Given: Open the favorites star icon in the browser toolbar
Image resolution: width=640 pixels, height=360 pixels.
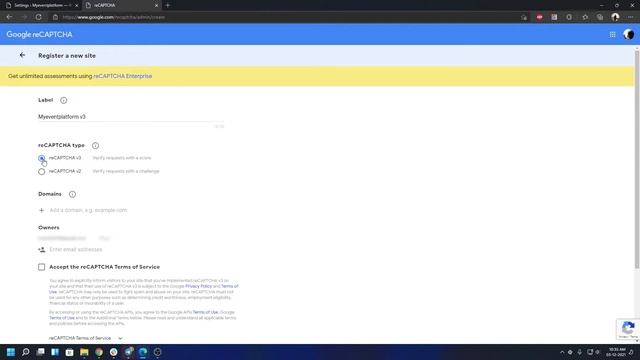Looking at the screenshot, I should click(585, 17).
